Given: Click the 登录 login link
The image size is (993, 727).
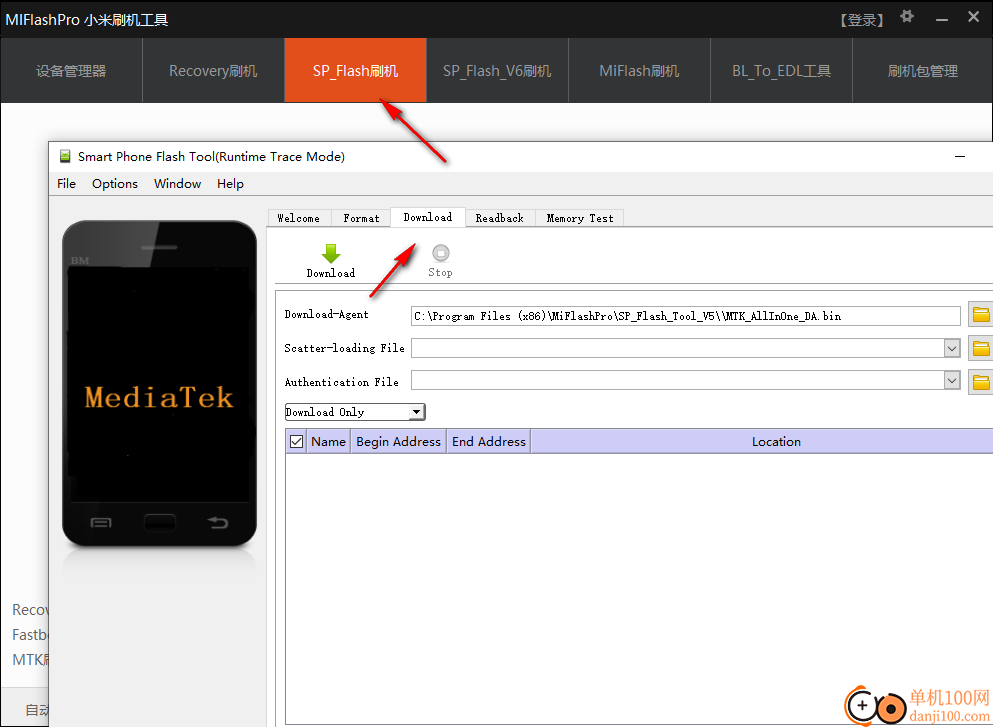Looking at the screenshot, I should 862,20.
